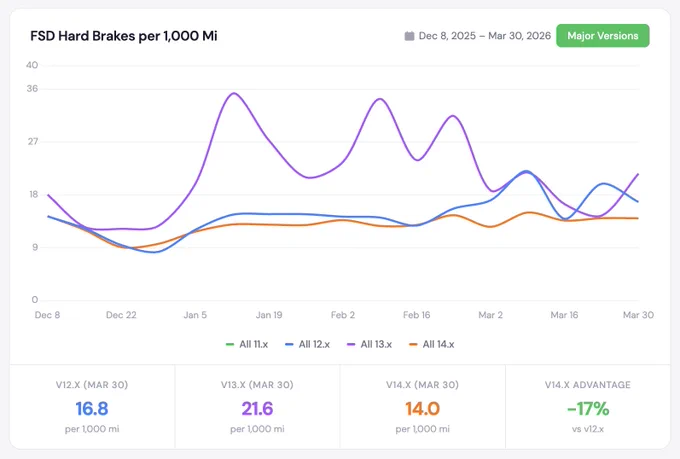680x459 pixels.
Task: Click the V13.X value 21.6
Action: pyautogui.click(x=257, y=409)
